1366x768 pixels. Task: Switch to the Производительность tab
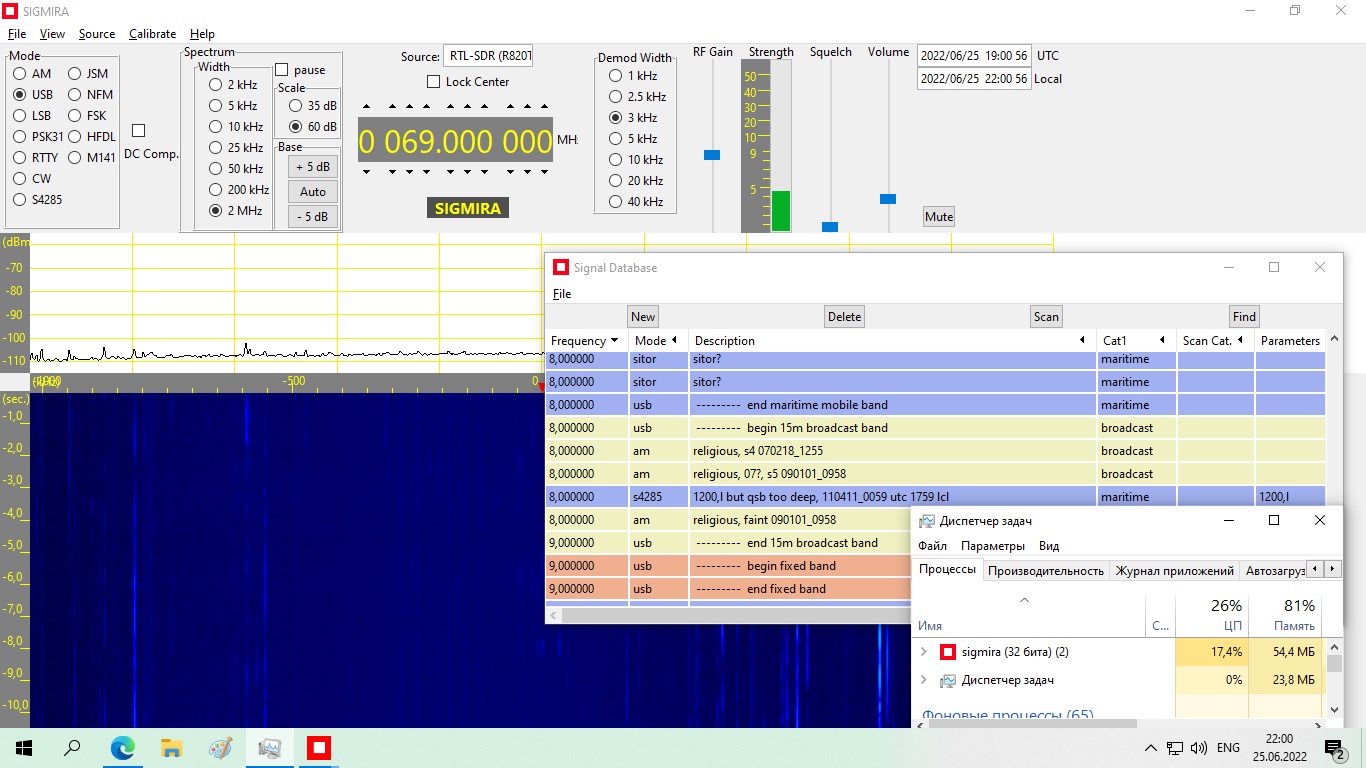point(1045,570)
